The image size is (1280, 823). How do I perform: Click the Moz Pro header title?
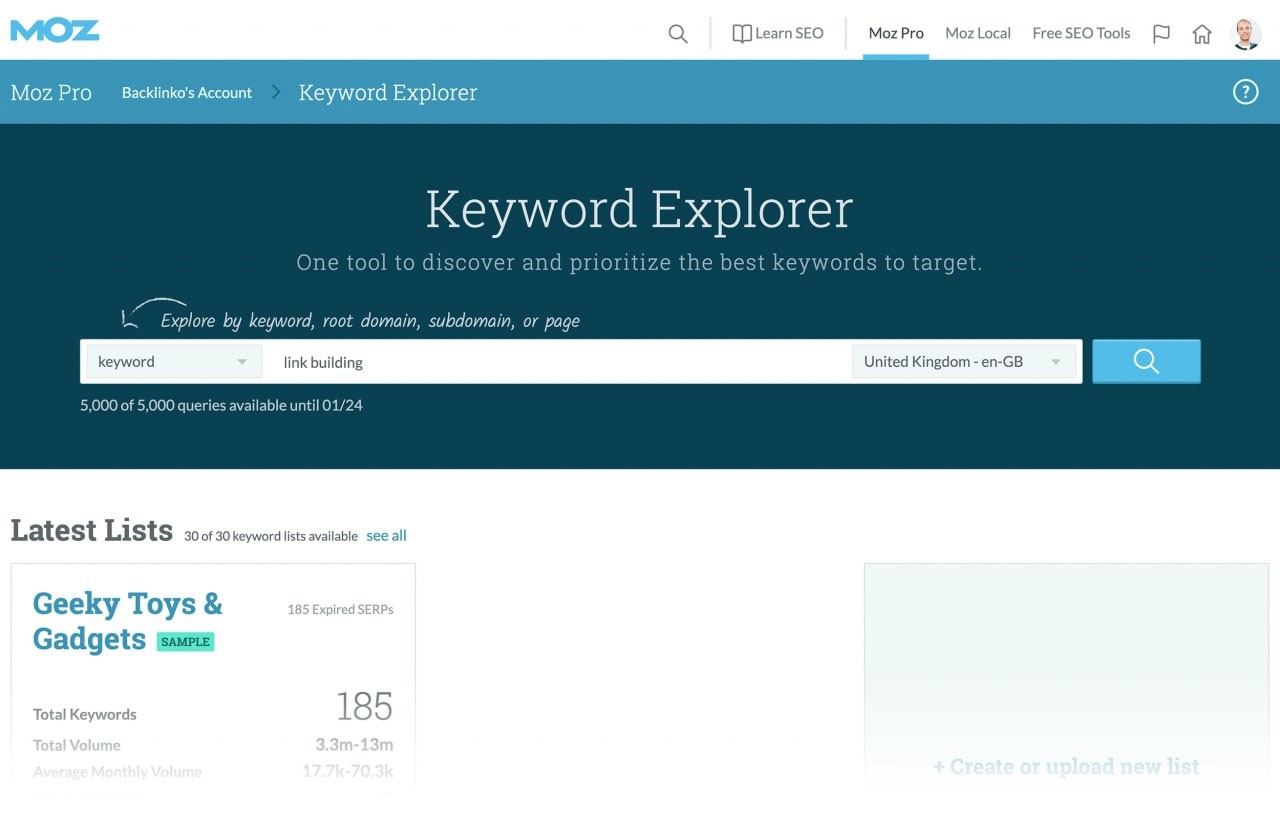[51, 93]
